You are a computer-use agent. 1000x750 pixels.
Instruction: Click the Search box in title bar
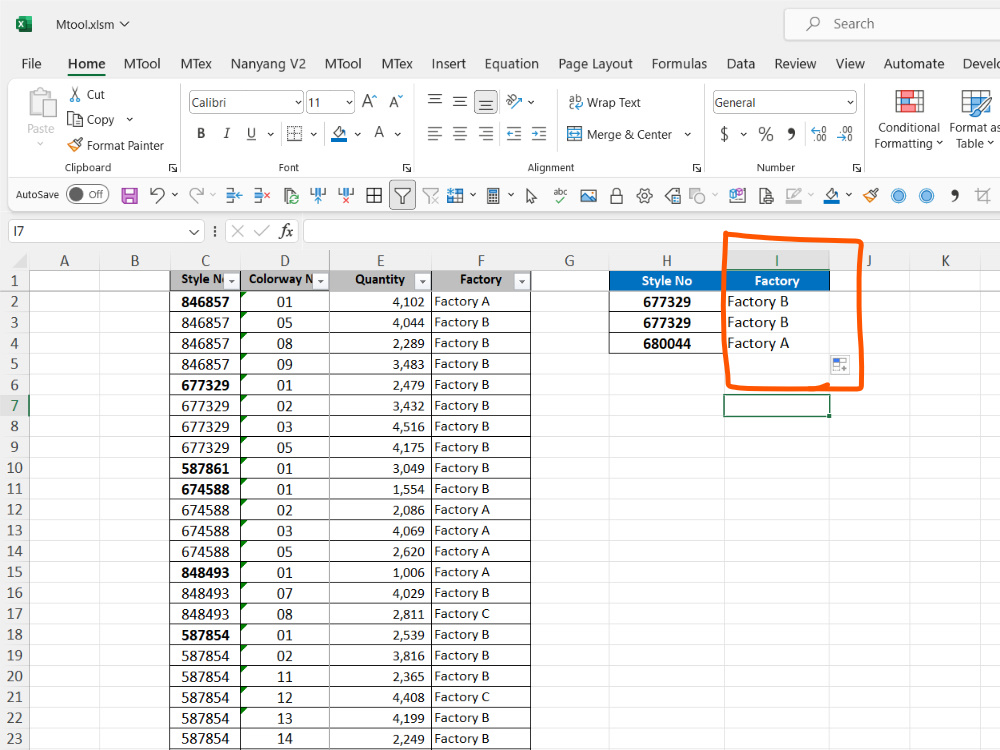893,24
